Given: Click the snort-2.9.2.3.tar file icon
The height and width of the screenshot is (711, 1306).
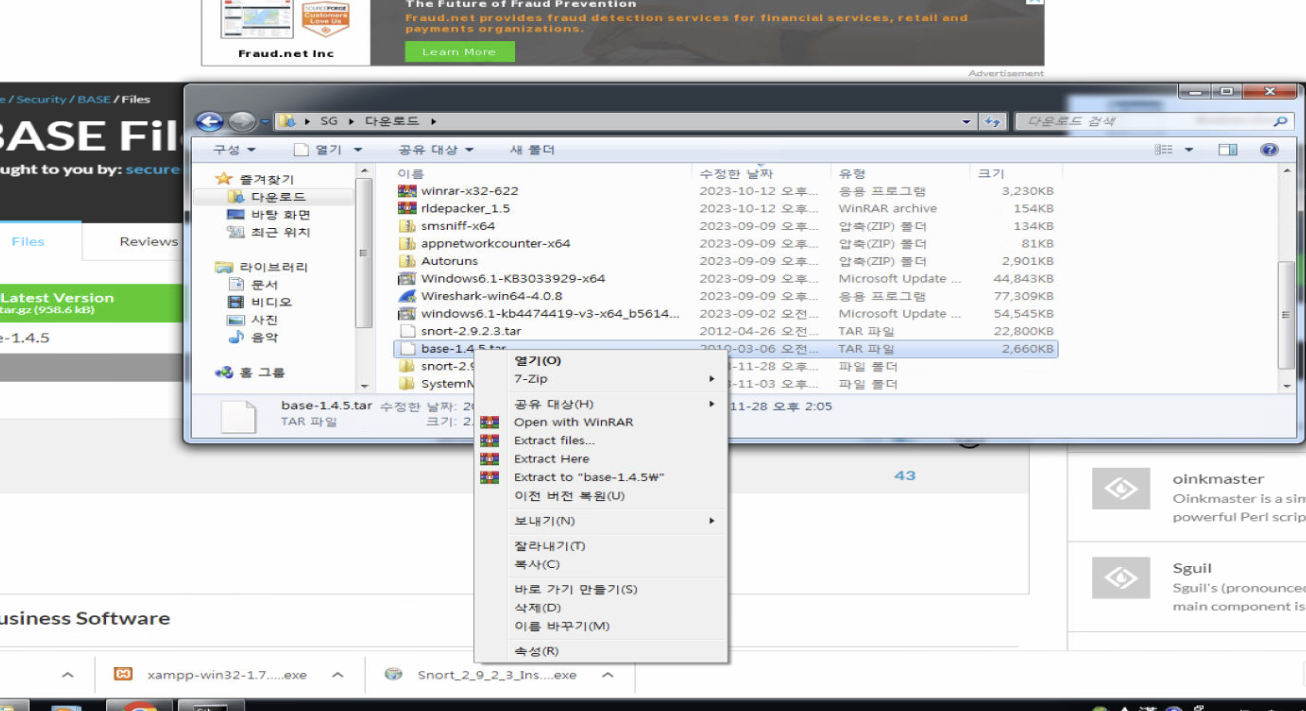Looking at the screenshot, I should [406, 331].
